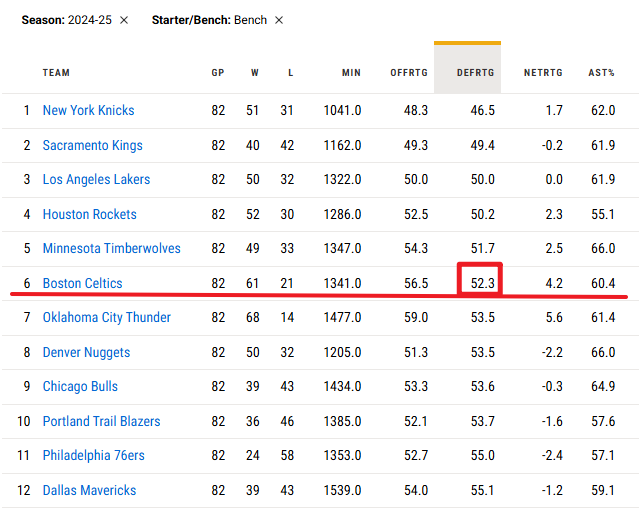Select Timberwolves minutes value 1347.0

click(342, 248)
